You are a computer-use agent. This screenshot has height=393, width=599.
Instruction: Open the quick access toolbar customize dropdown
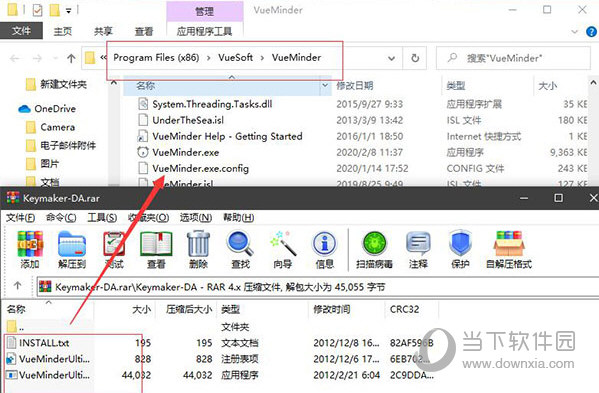click(x=68, y=11)
